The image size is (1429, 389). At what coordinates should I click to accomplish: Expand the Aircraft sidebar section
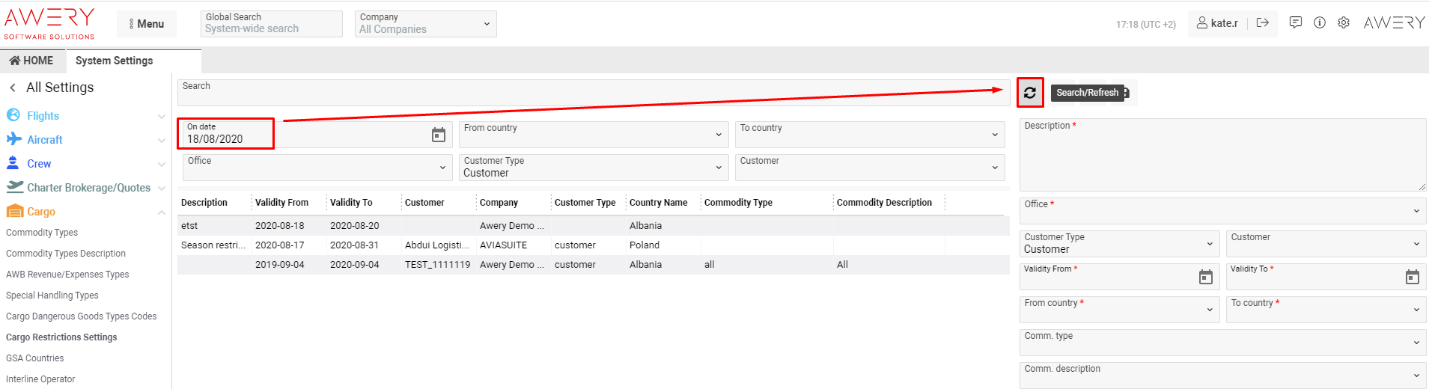(161, 140)
